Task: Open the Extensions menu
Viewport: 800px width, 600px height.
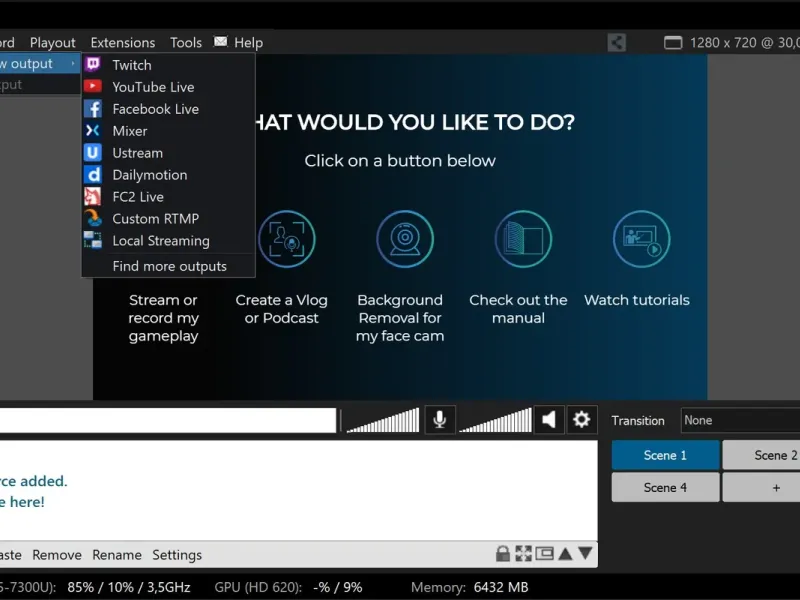Action: [x=123, y=42]
